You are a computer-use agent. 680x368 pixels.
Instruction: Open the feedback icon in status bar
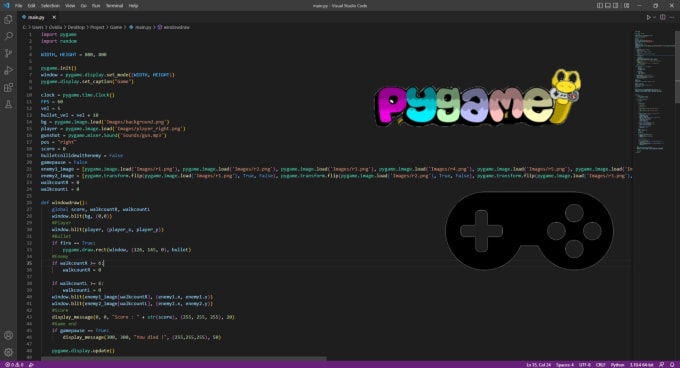click(661, 365)
